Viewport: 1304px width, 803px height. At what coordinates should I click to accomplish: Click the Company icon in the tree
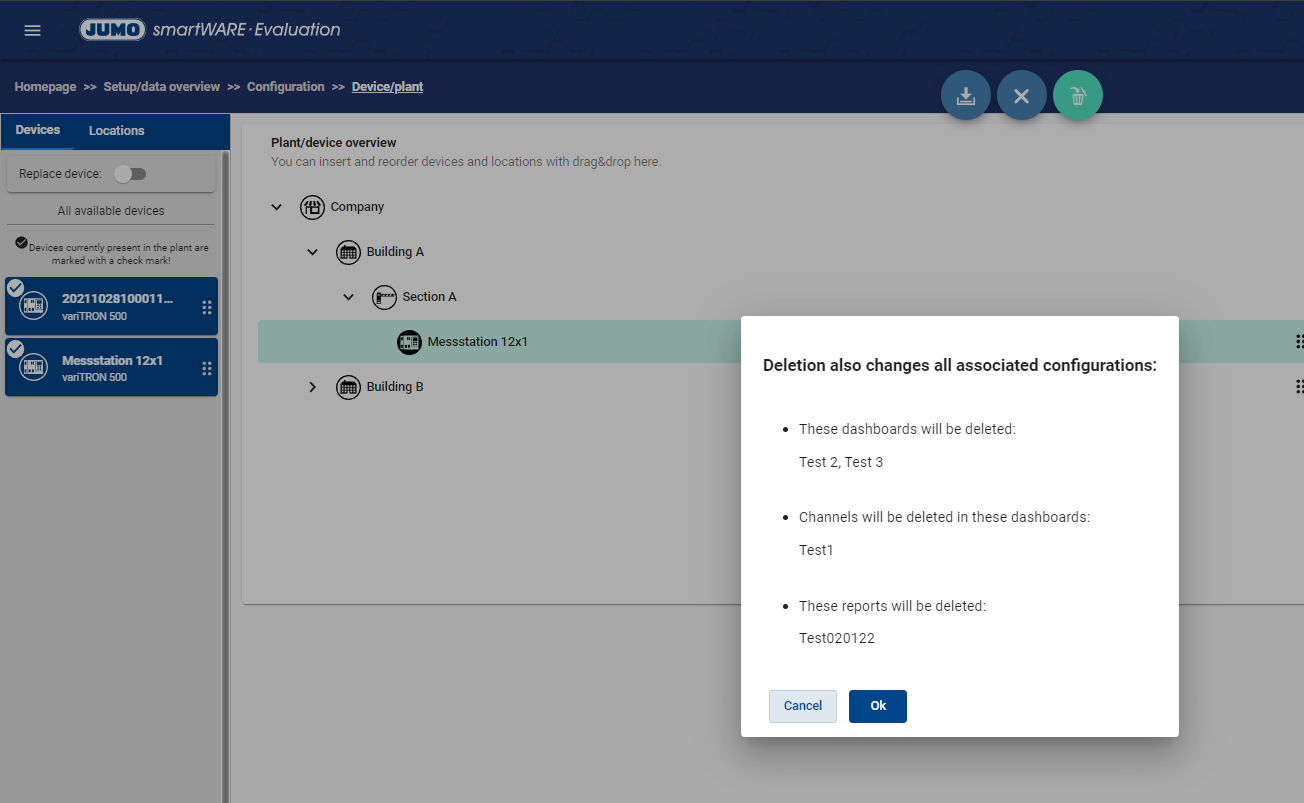coord(313,207)
